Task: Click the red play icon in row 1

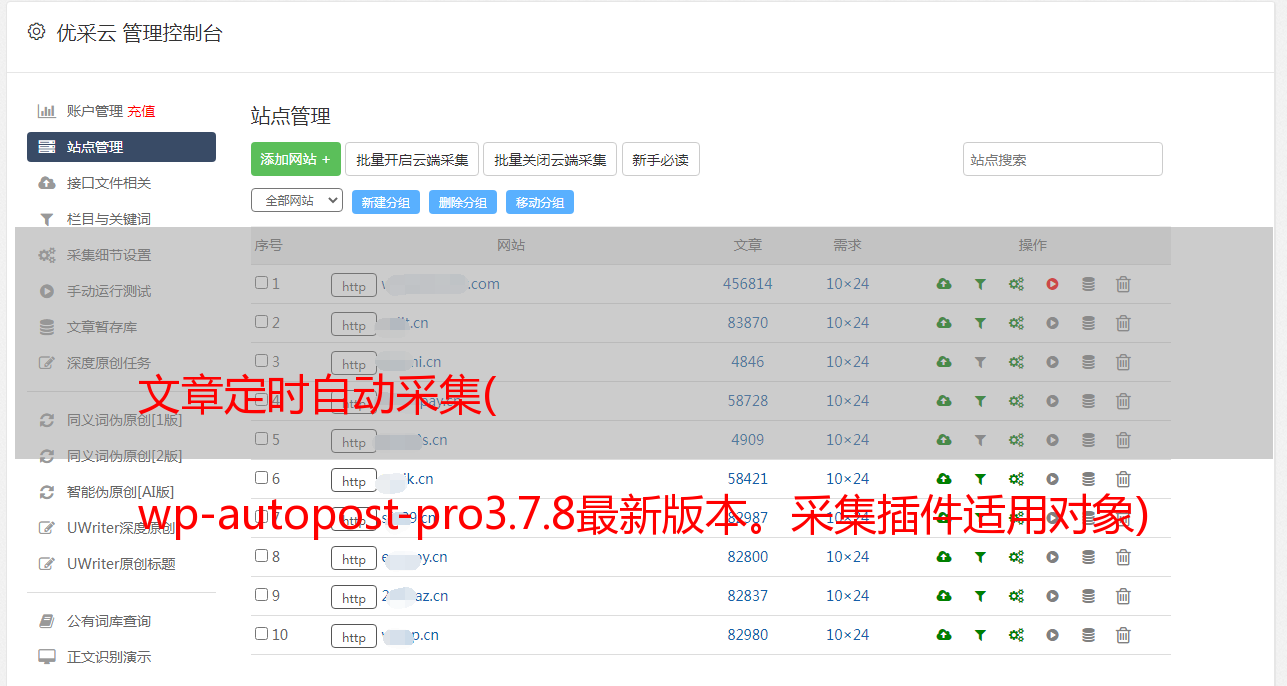Action: coord(1052,284)
